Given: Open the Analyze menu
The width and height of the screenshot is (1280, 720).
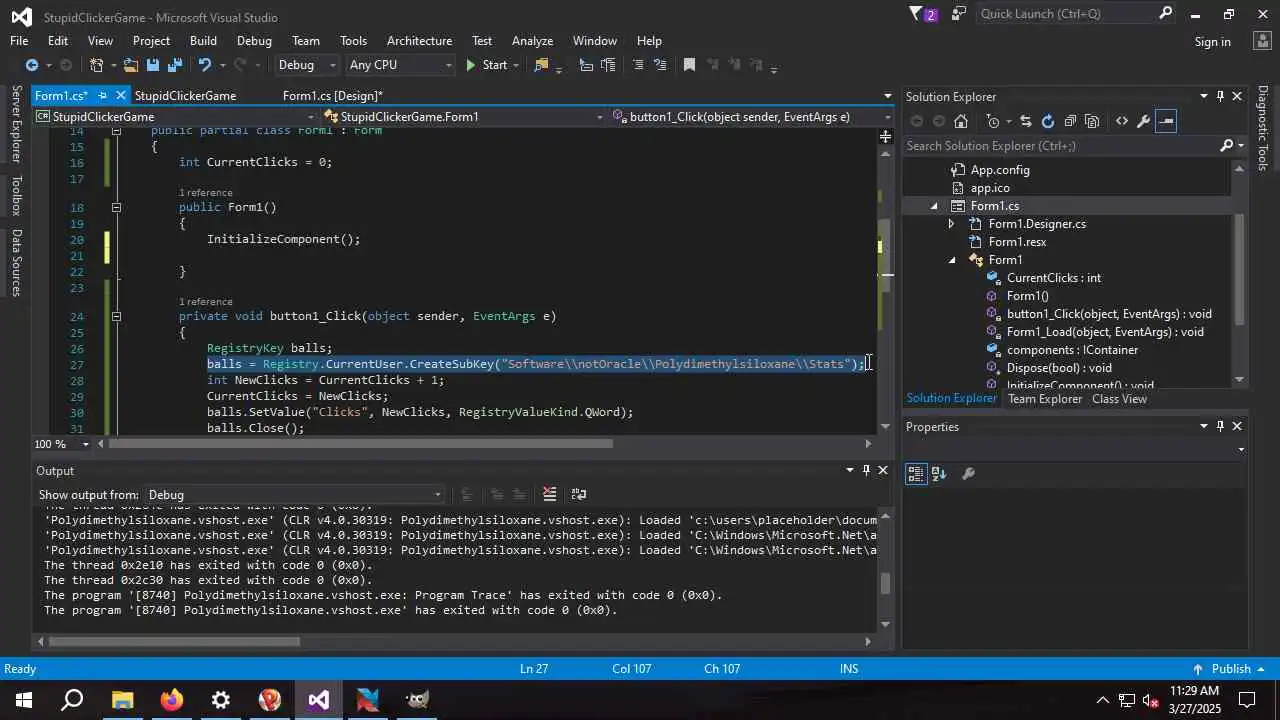Looking at the screenshot, I should click(x=532, y=41).
